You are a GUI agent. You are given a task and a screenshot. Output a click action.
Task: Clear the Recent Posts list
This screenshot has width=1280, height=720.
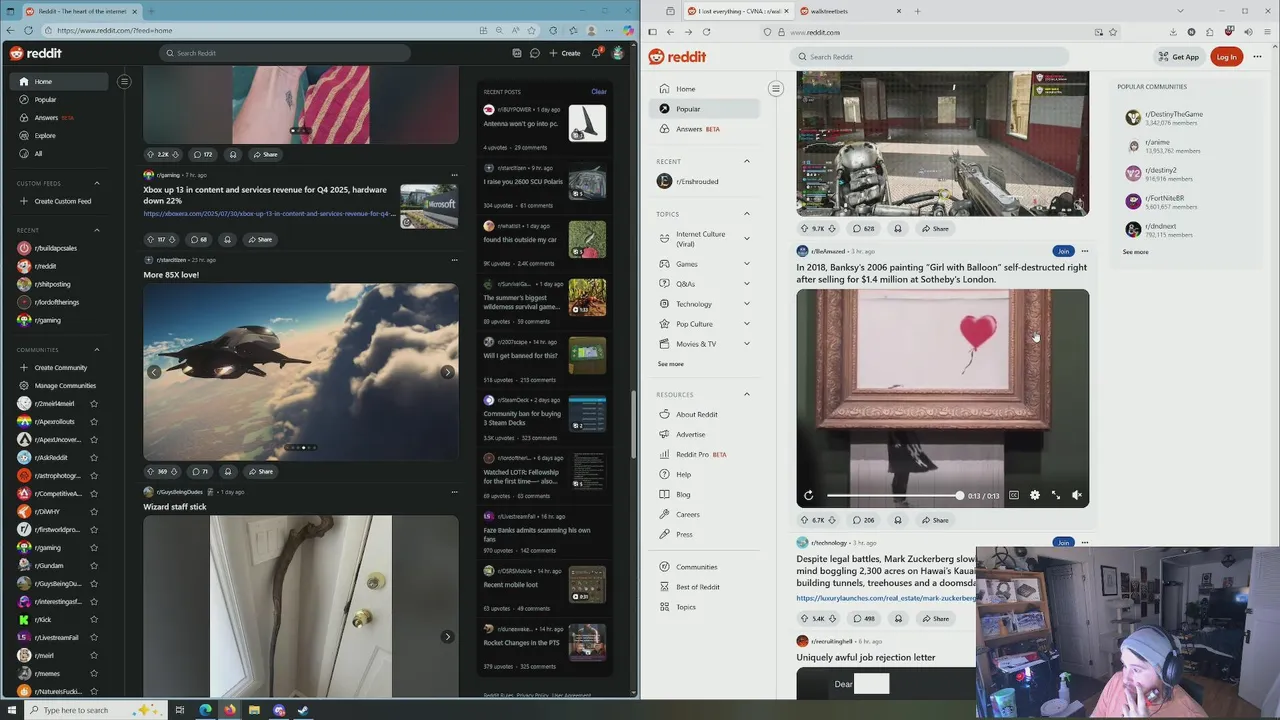click(599, 92)
